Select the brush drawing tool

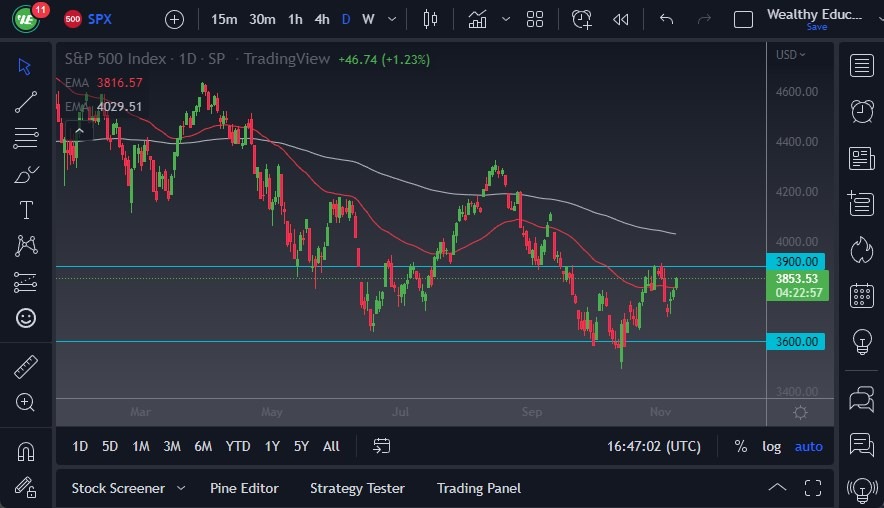pyautogui.click(x=25, y=174)
